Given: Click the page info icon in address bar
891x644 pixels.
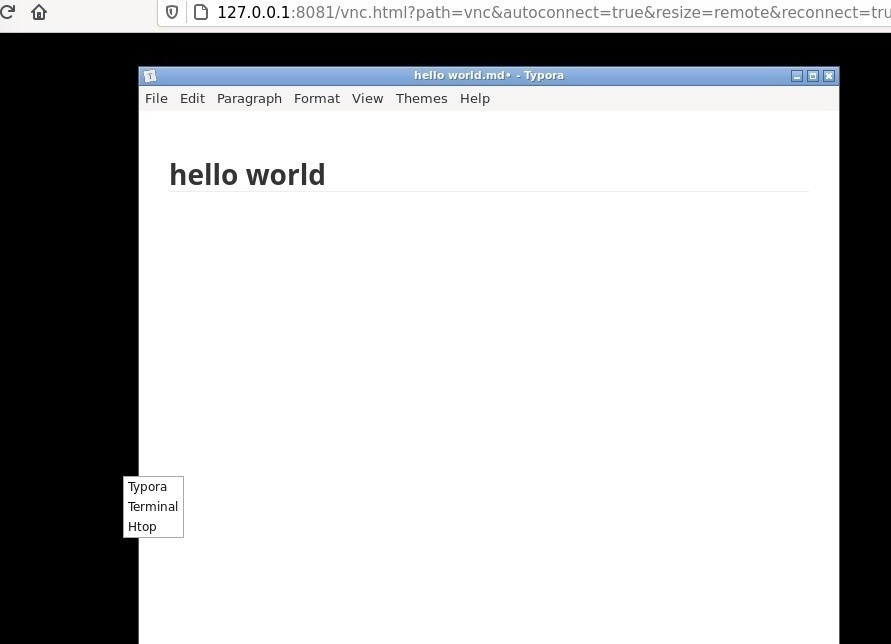Looking at the screenshot, I should click(201, 12).
